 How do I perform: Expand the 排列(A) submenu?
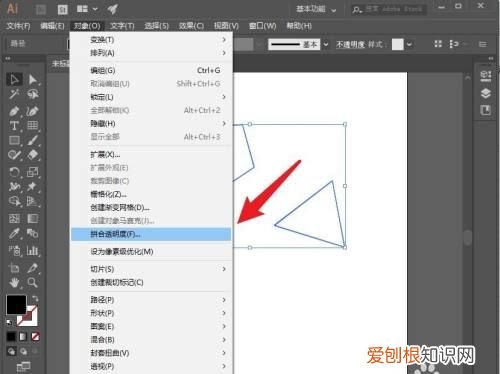coord(151,53)
